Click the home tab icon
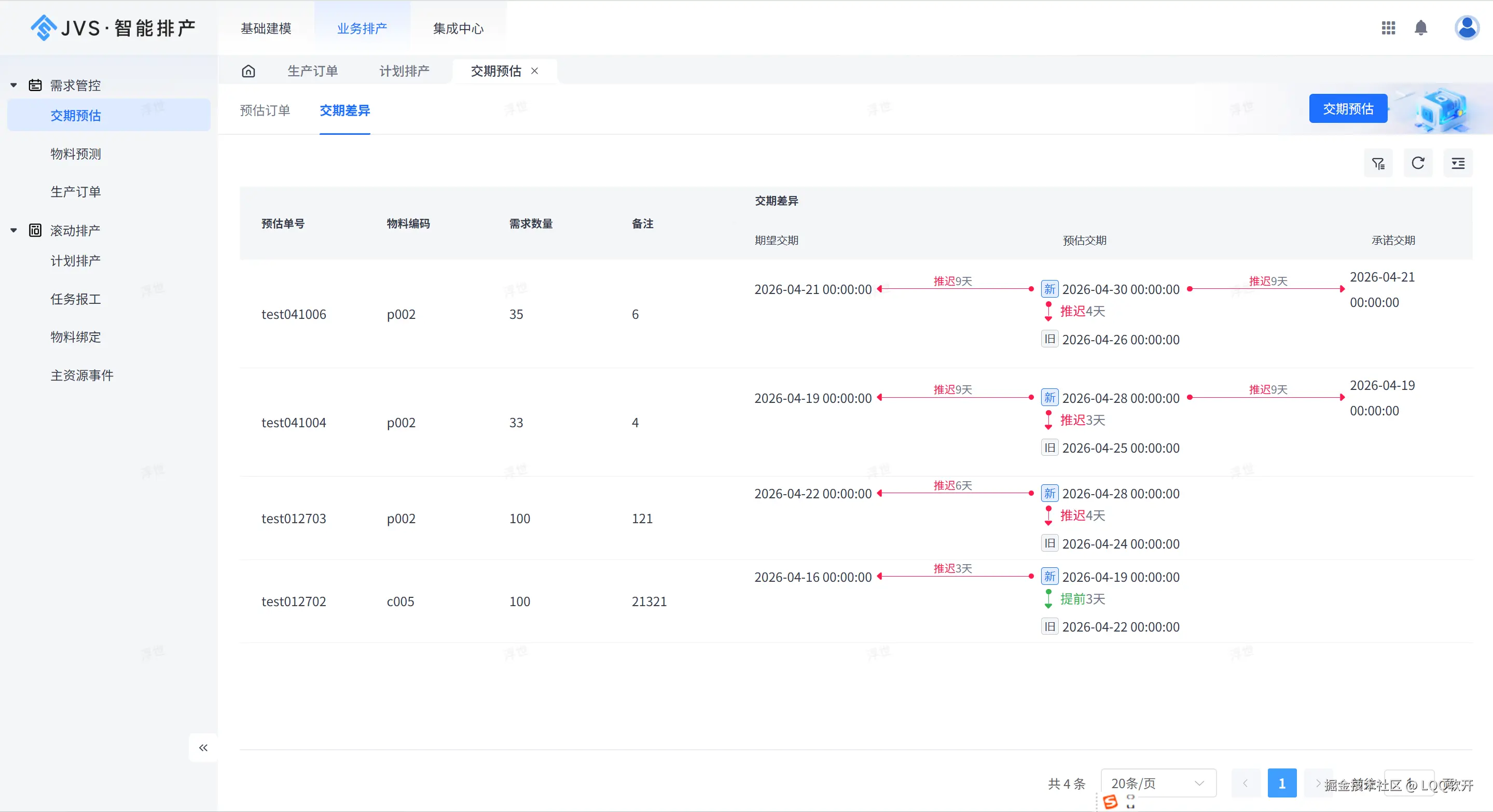Screen dimensions: 1493x812 248,71
